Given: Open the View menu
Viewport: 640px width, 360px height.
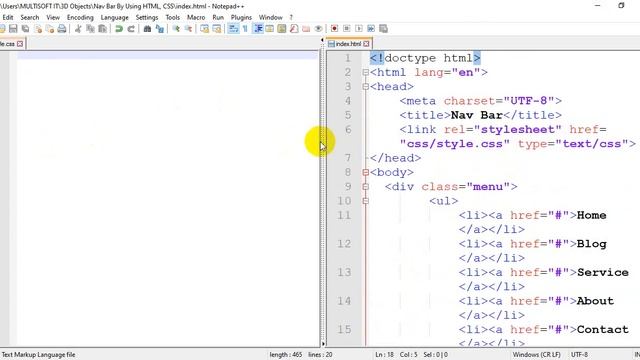Looking at the screenshot, I should [53, 18].
